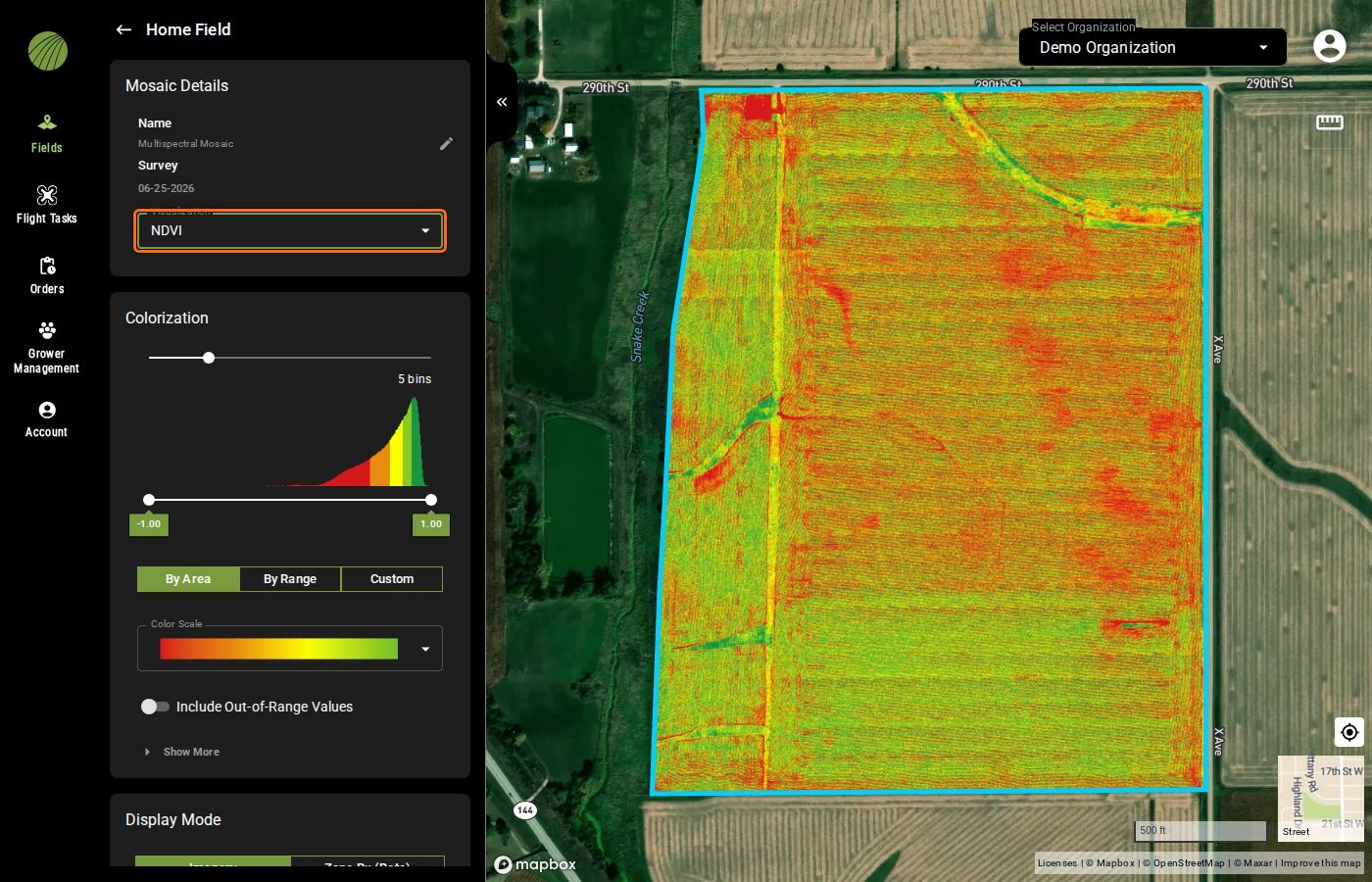Click the green leaf app logo
This screenshot has width=1372, height=882.
pyautogui.click(x=48, y=51)
